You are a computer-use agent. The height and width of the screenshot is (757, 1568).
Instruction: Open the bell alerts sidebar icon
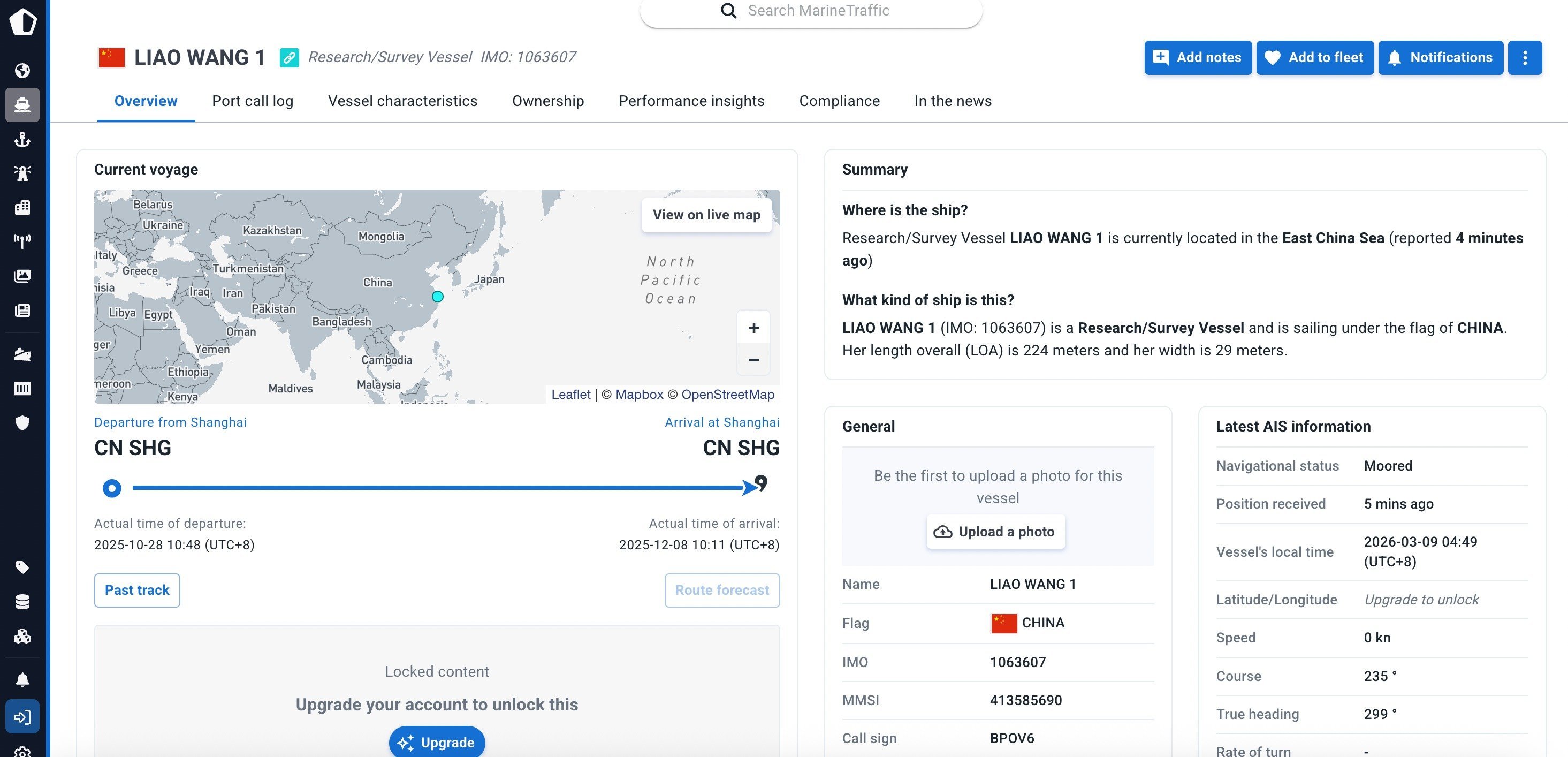click(22, 680)
